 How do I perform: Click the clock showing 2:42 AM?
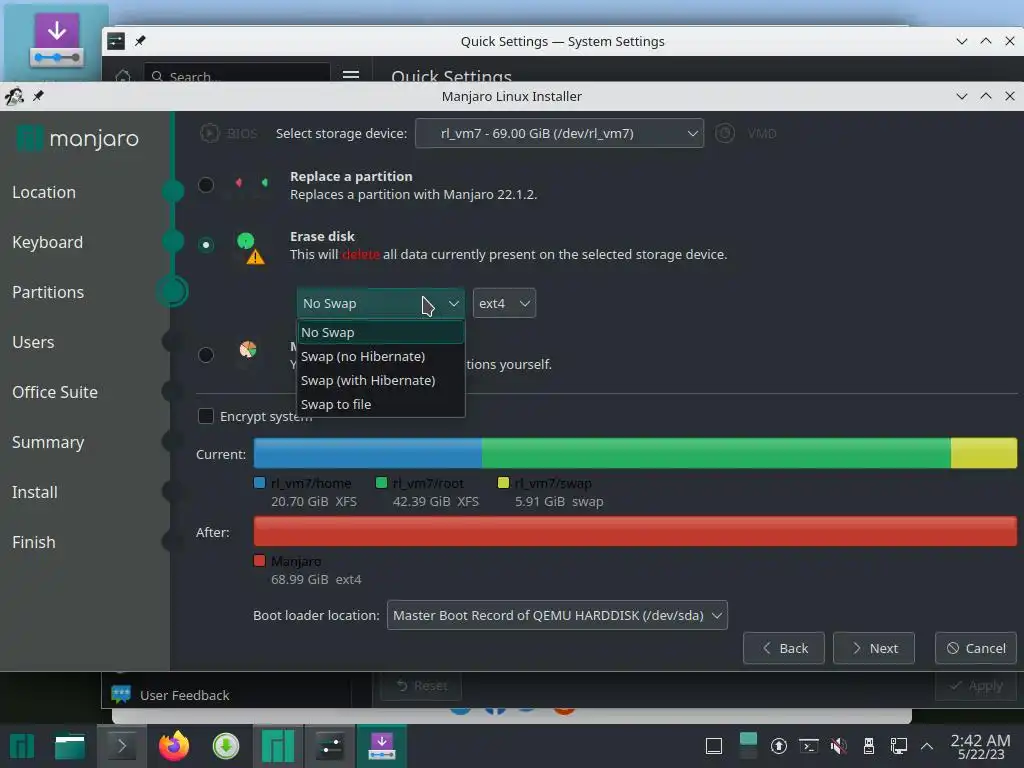tap(980, 746)
